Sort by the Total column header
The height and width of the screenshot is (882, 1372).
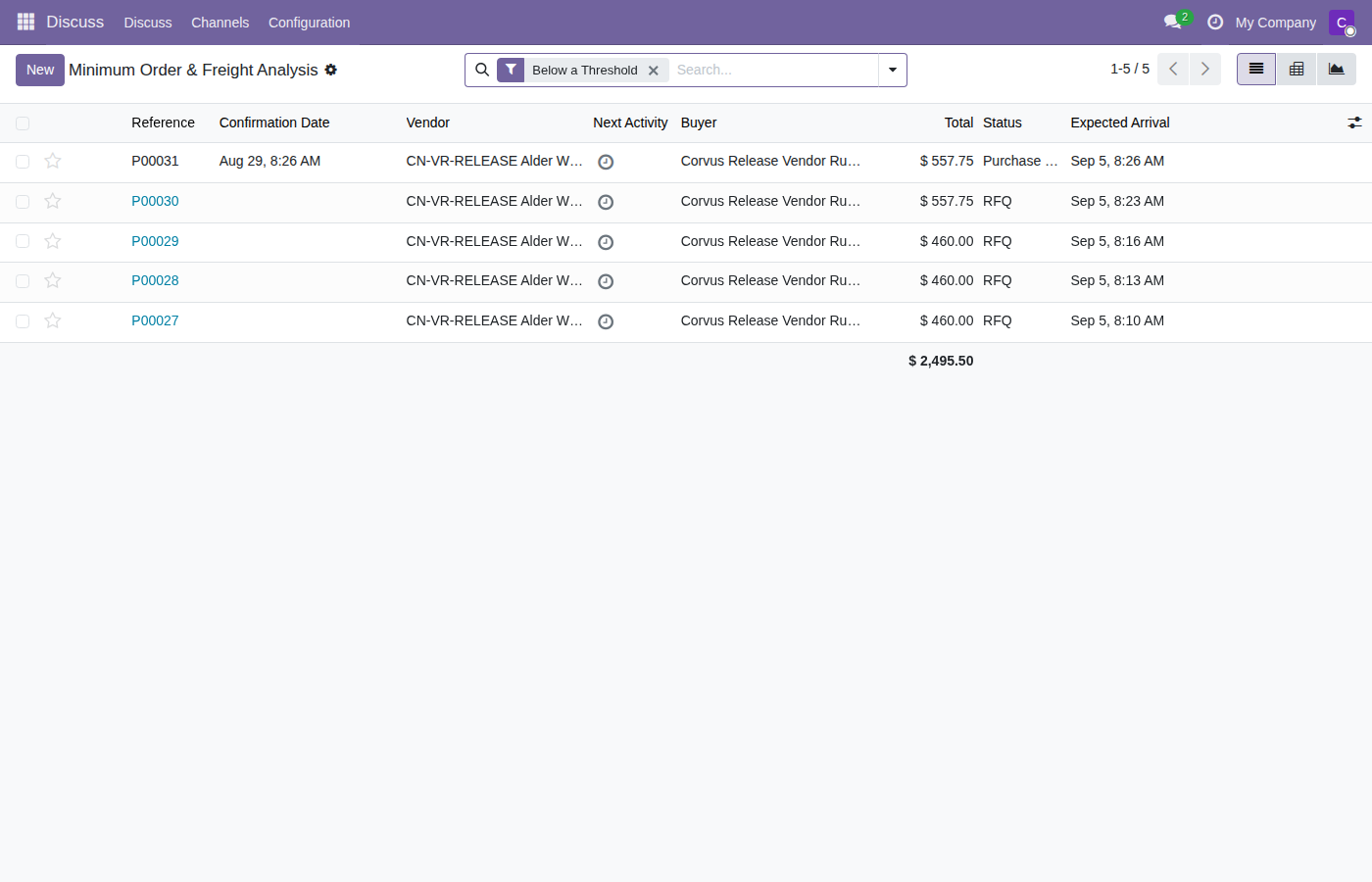[x=958, y=122]
